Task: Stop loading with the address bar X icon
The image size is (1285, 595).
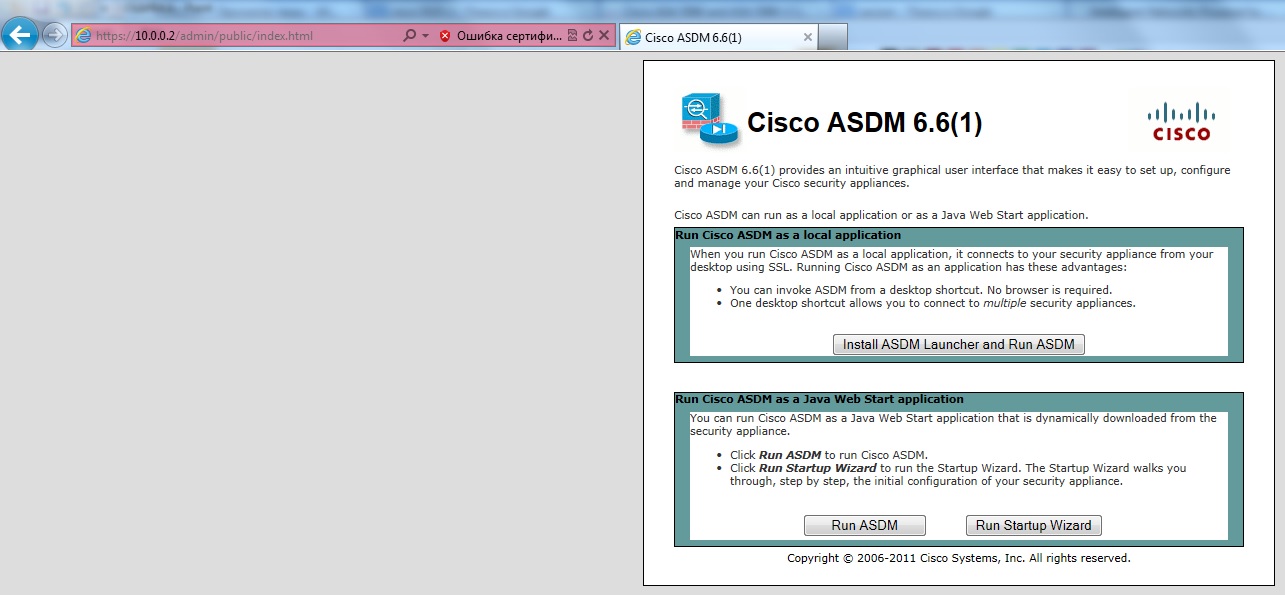Action: point(604,36)
